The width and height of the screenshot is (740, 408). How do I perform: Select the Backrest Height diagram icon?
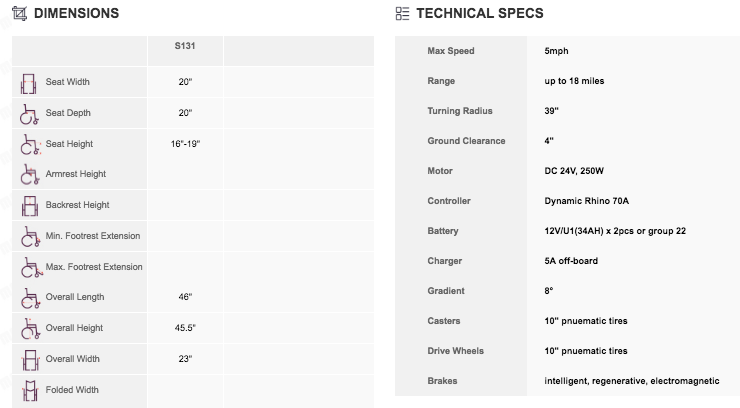[30, 206]
